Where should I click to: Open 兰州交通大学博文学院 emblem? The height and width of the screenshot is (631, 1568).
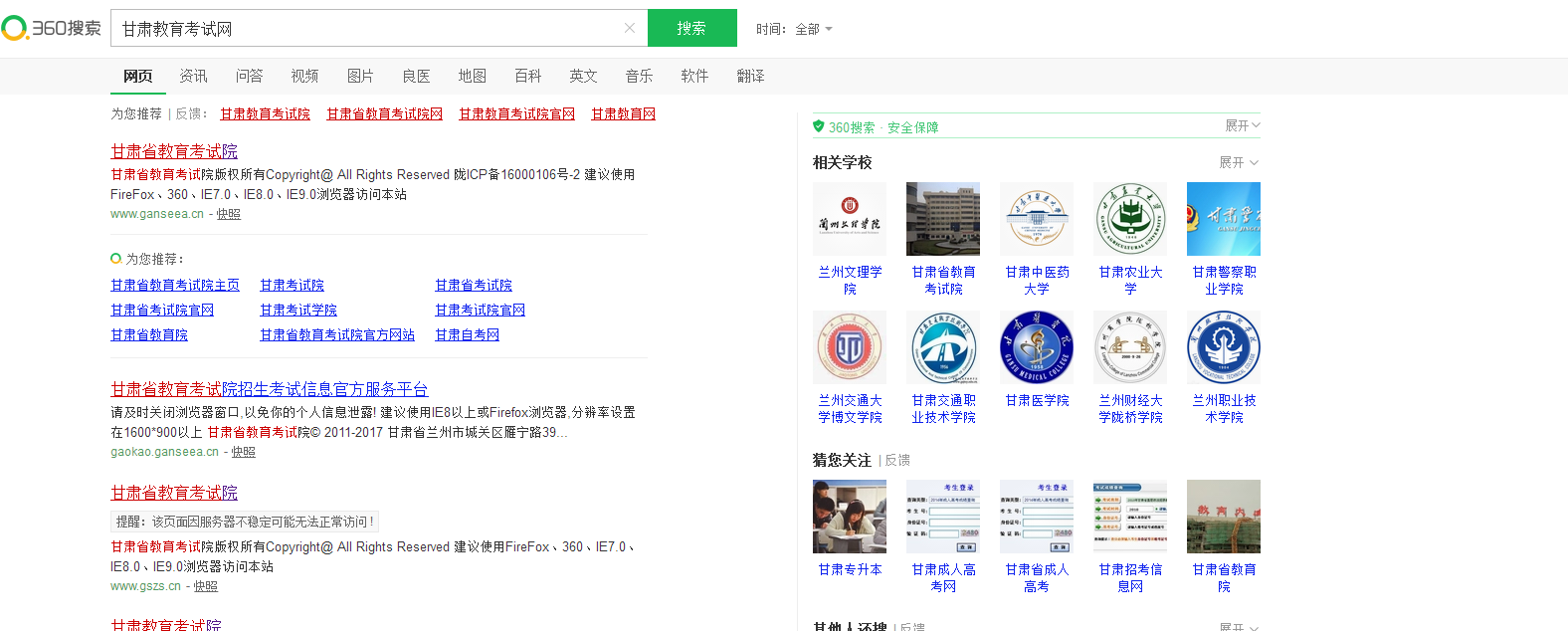850,347
